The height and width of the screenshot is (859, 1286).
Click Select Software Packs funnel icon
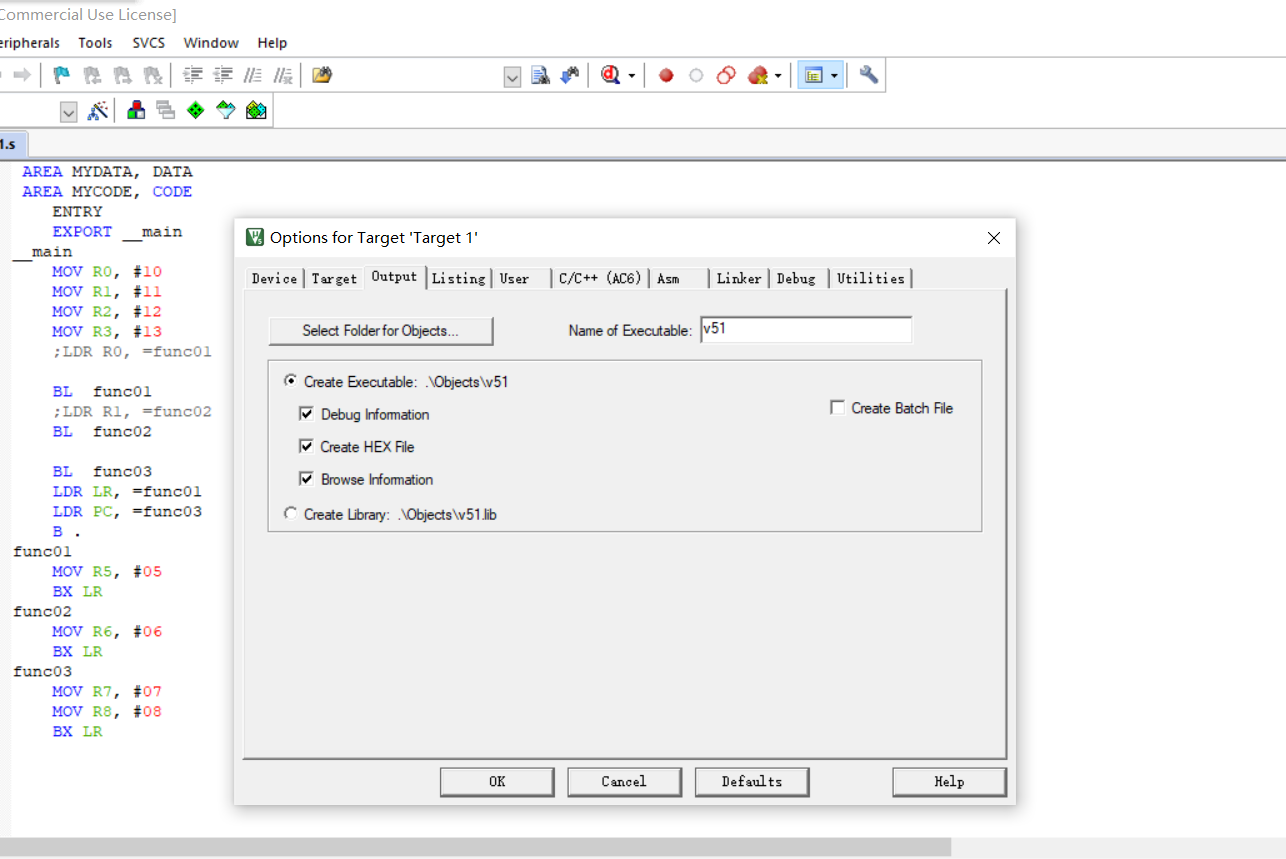coord(226,111)
